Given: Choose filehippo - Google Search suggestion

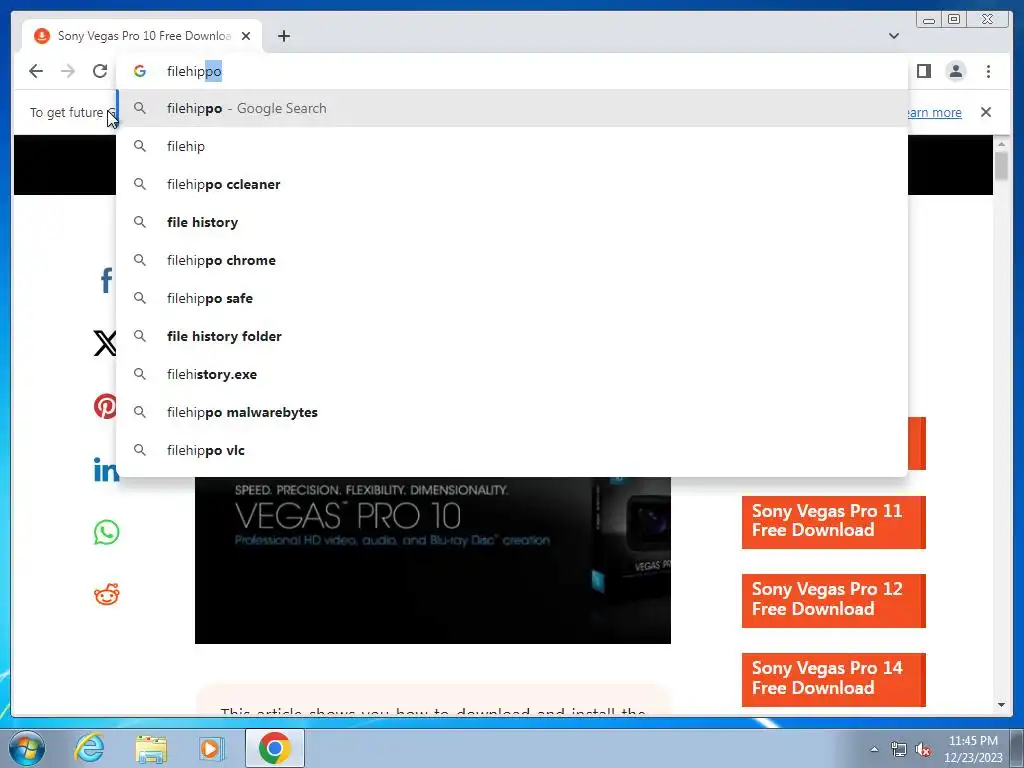Looking at the screenshot, I should tap(512, 108).
